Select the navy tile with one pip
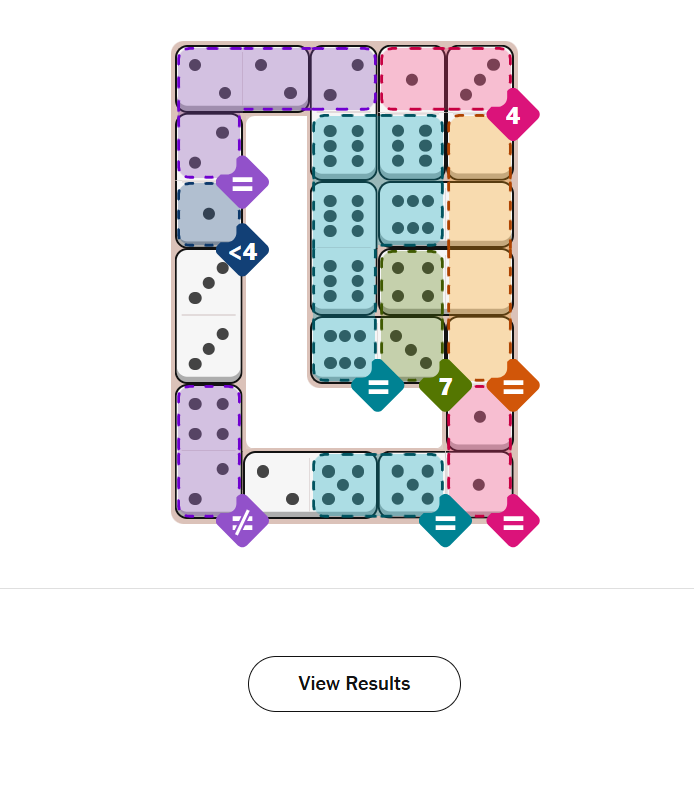This screenshot has height=797, width=694. [209, 214]
